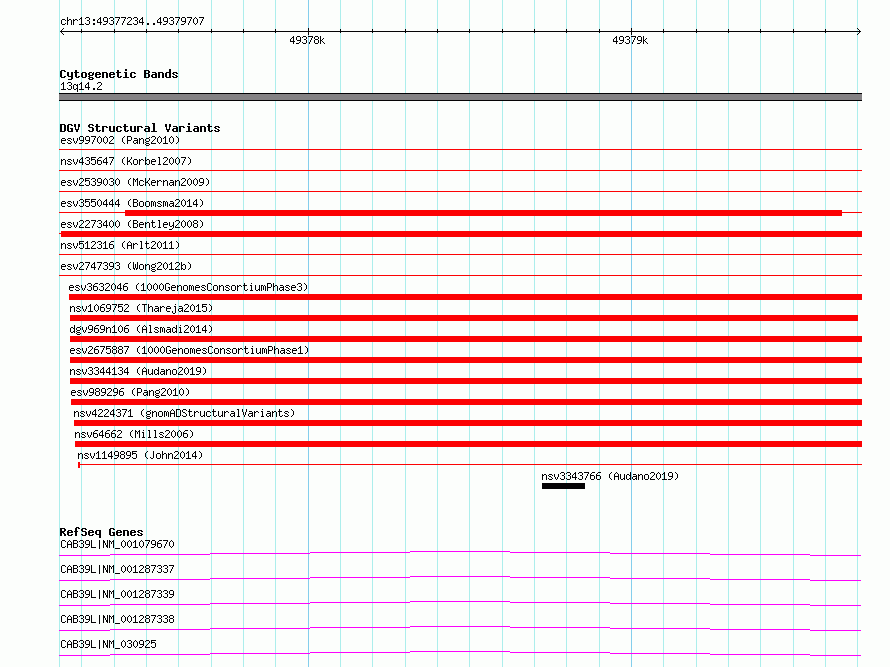Open variant esv989296 (Pang2010)

(x=130, y=392)
